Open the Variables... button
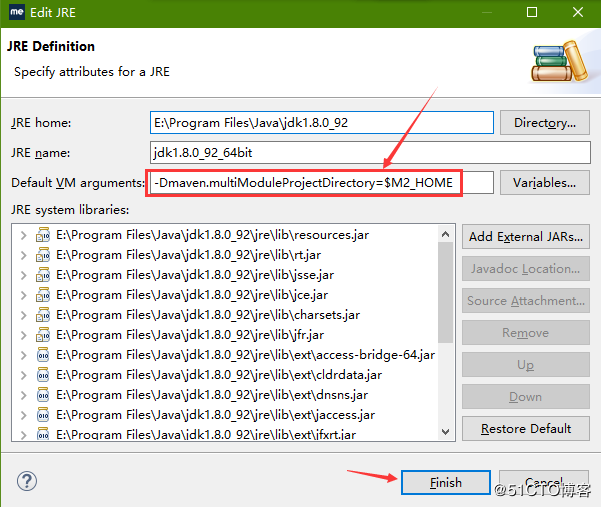Viewport: 601px width, 507px height. [545, 183]
